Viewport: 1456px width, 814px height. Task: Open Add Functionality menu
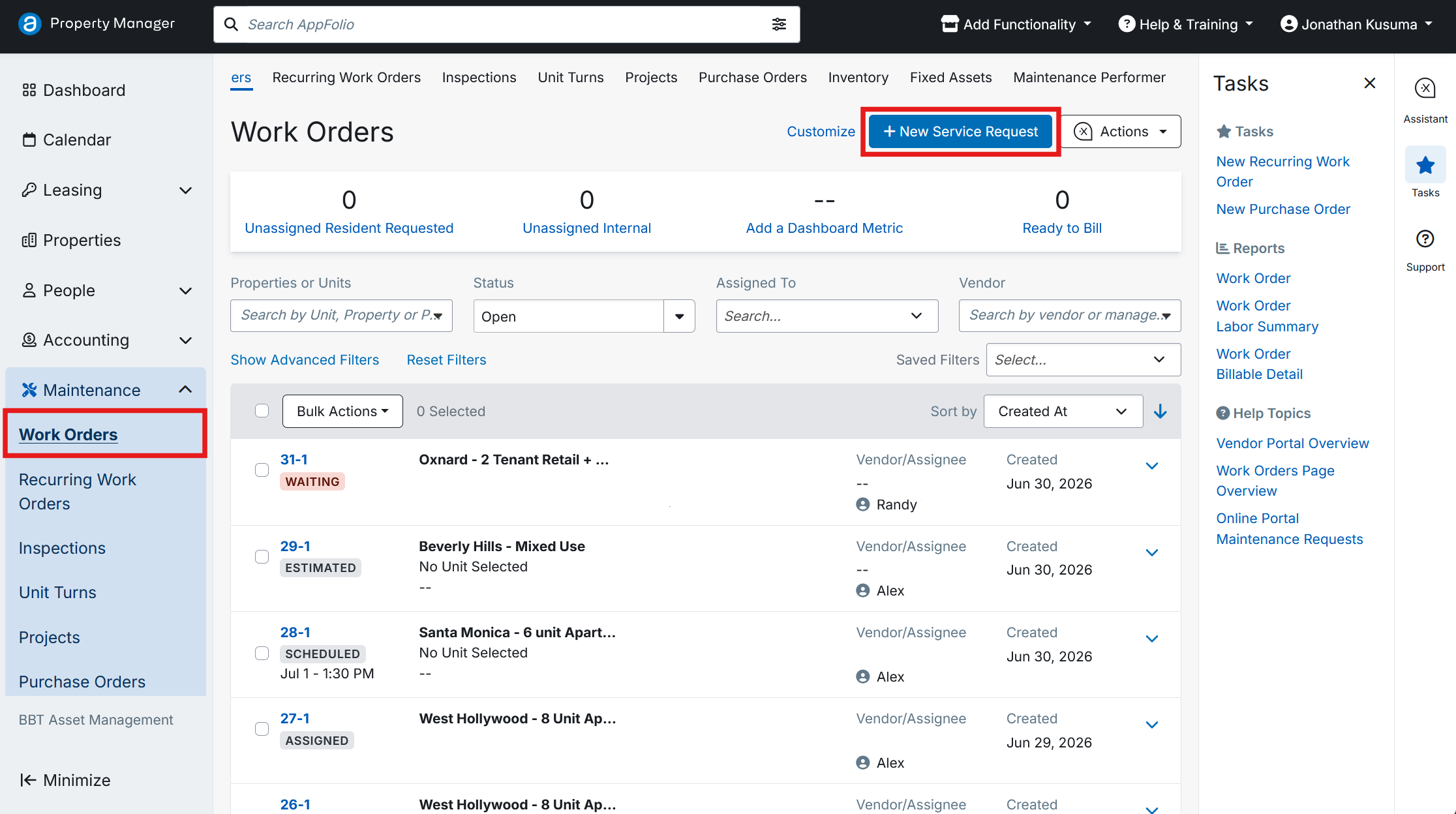(1016, 24)
